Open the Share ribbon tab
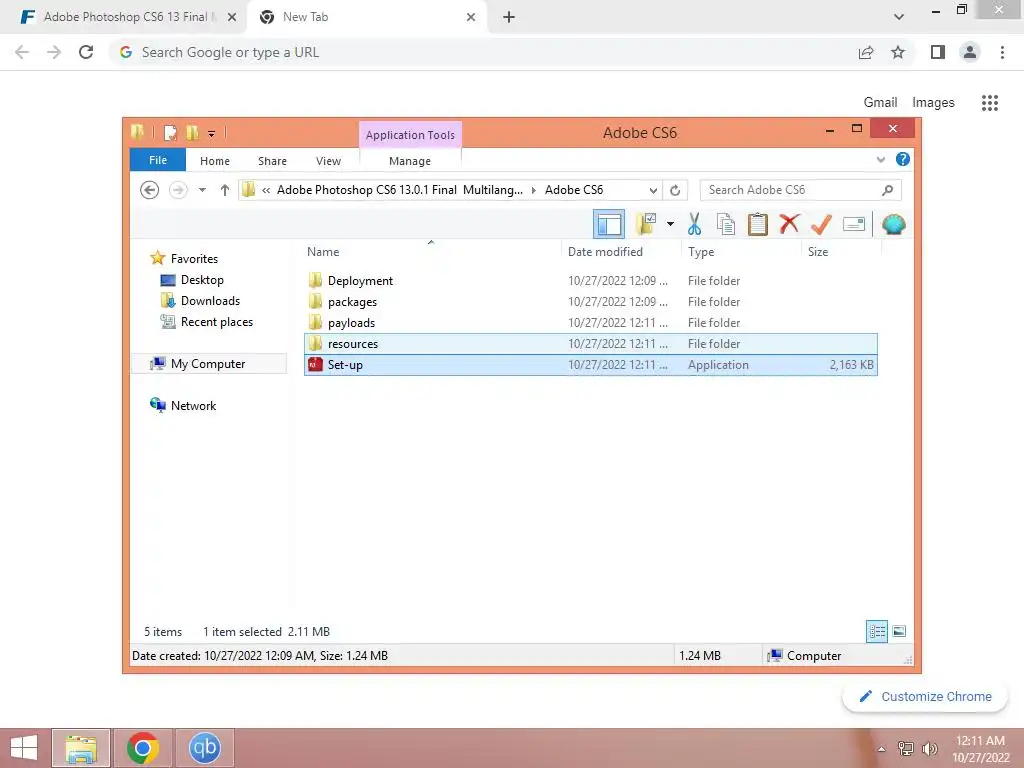The image size is (1024, 768). [x=272, y=161]
